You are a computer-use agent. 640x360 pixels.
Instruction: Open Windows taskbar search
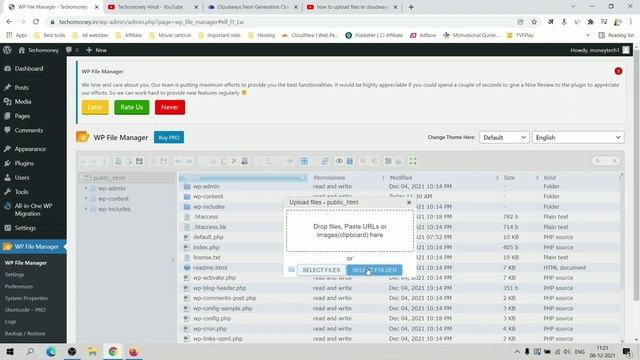30,351
